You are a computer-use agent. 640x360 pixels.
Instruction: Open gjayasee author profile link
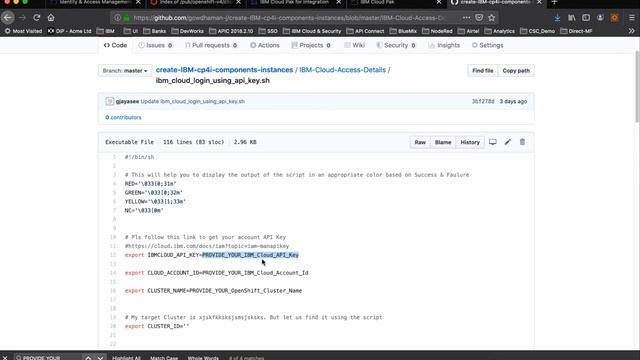(127, 101)
